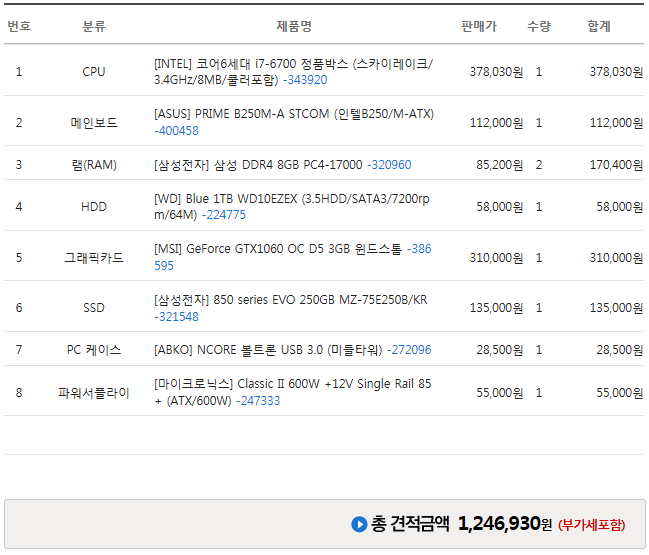This screenshot has height=555, width=649.
Task: Click the 램(RAM) category cell
Action: 94,165
